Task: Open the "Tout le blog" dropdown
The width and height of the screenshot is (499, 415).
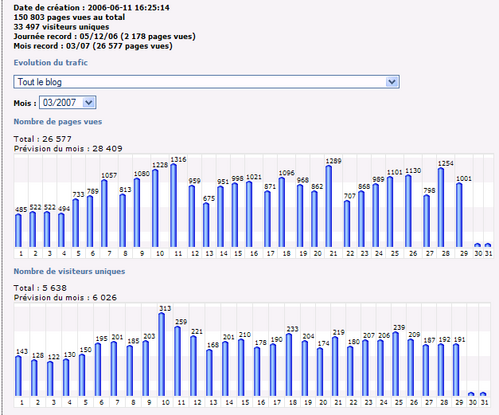Action: point(206,82)
